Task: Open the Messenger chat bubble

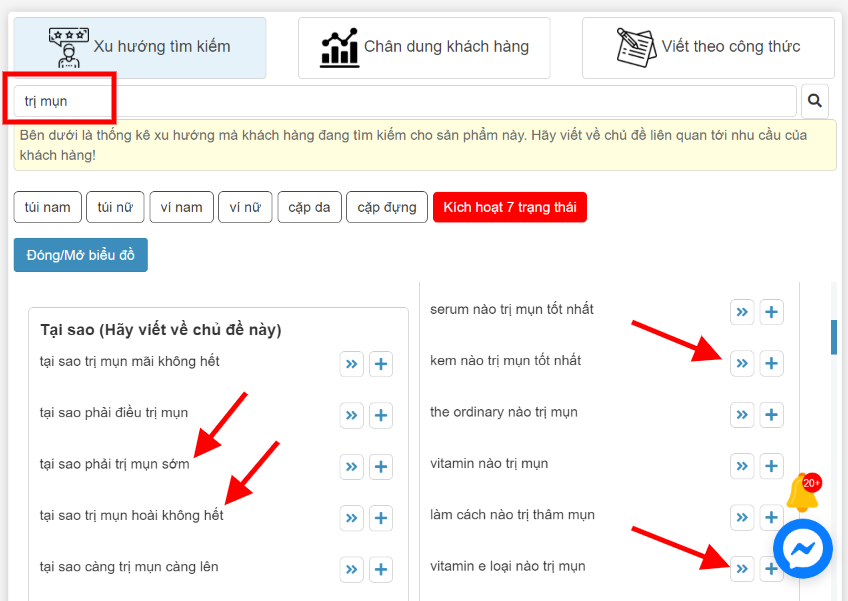Action: pyautogui.click(x=803, y=549)
